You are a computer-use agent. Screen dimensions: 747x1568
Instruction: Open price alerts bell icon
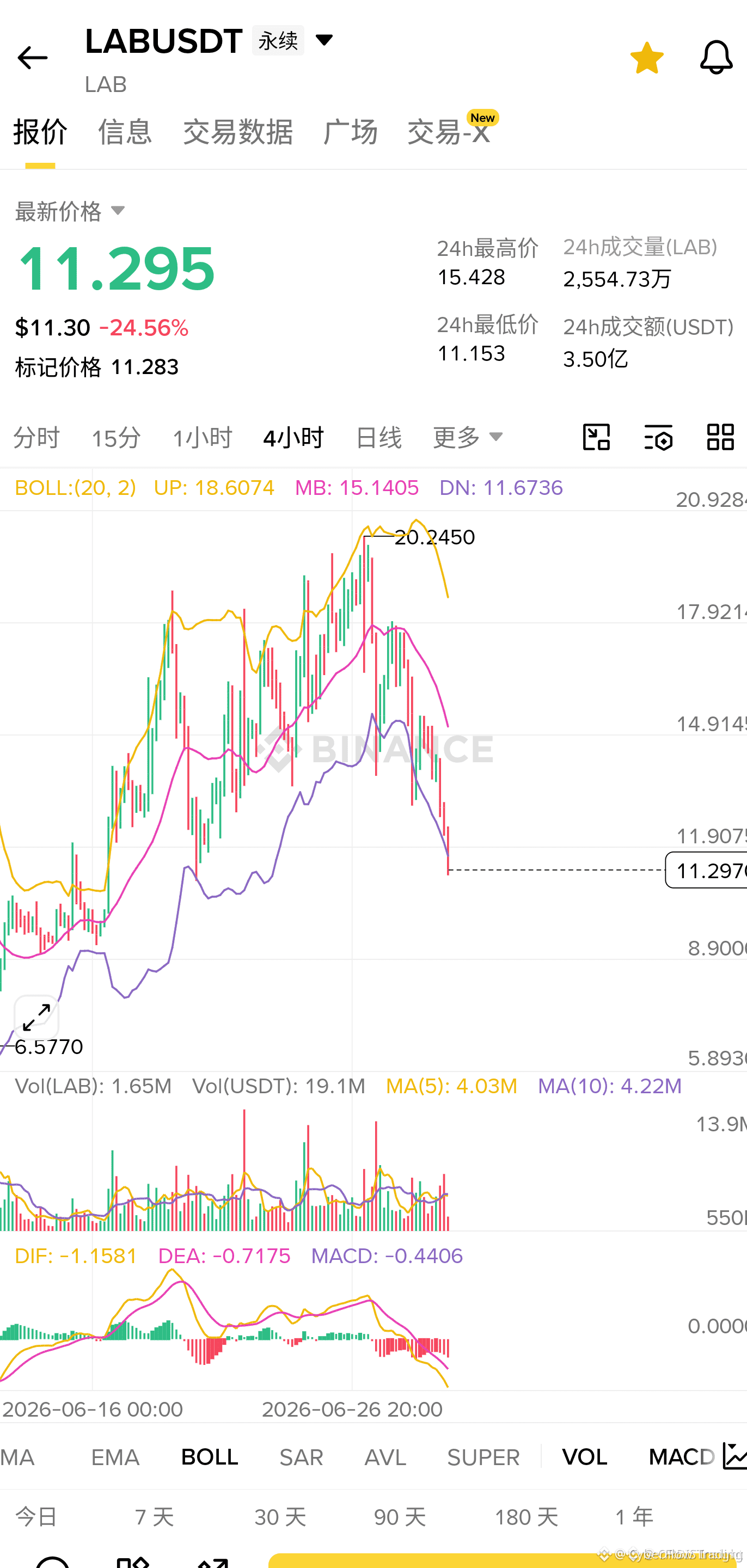tap(716, 58)
